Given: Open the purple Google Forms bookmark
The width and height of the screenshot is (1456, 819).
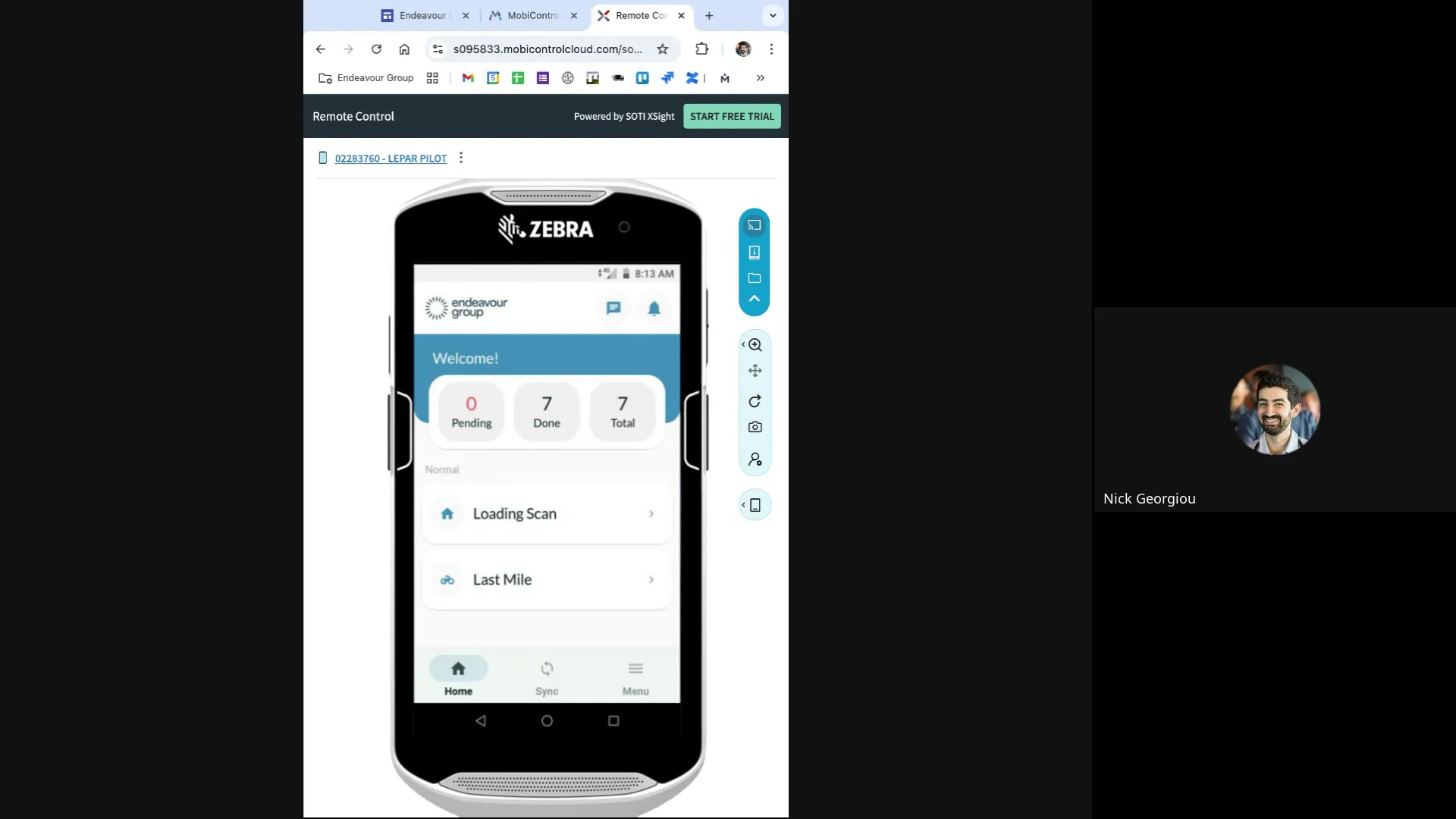Looking at the screenshot, I should point(543,78).
